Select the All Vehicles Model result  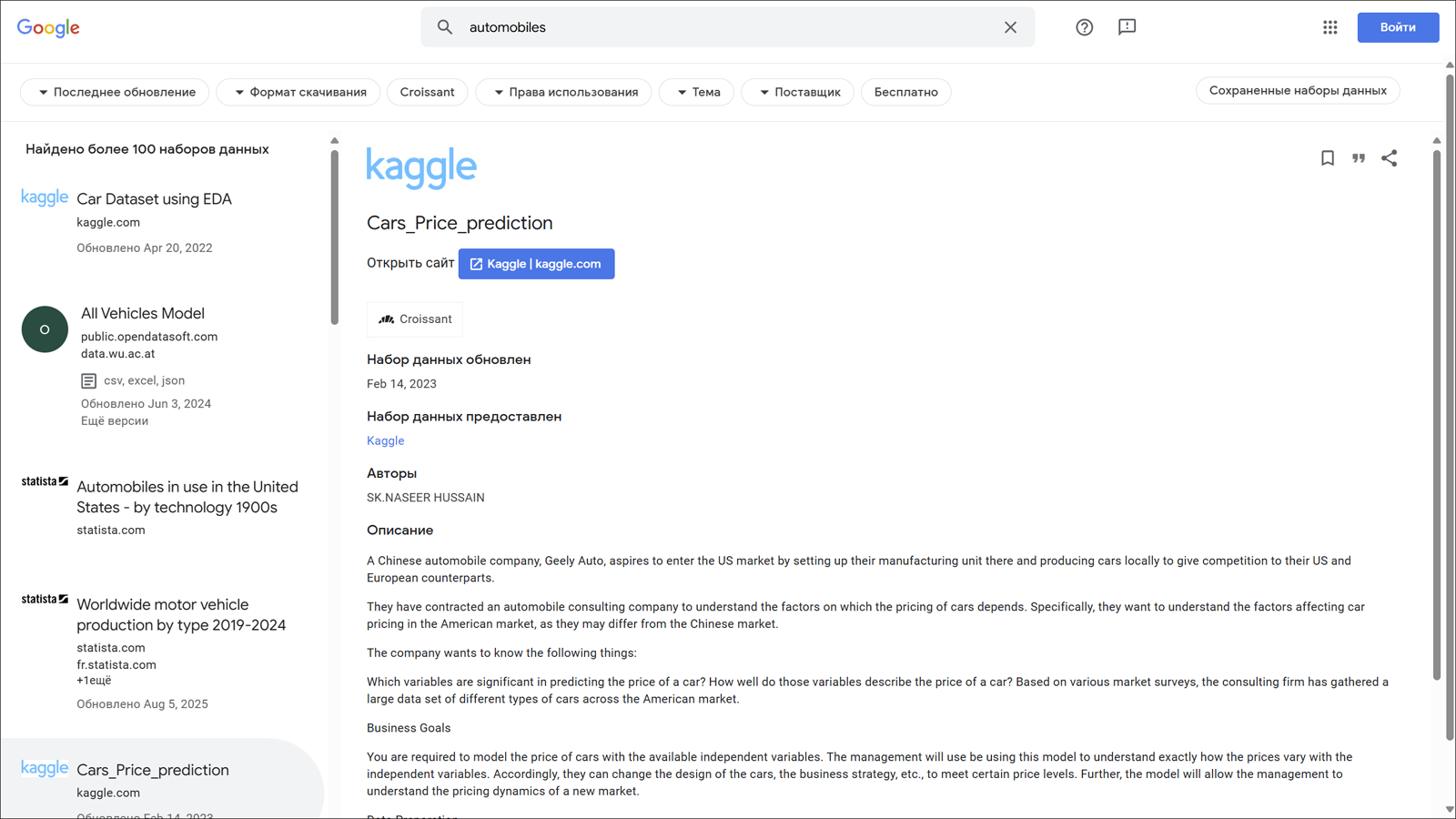click(x=143, y=313)
